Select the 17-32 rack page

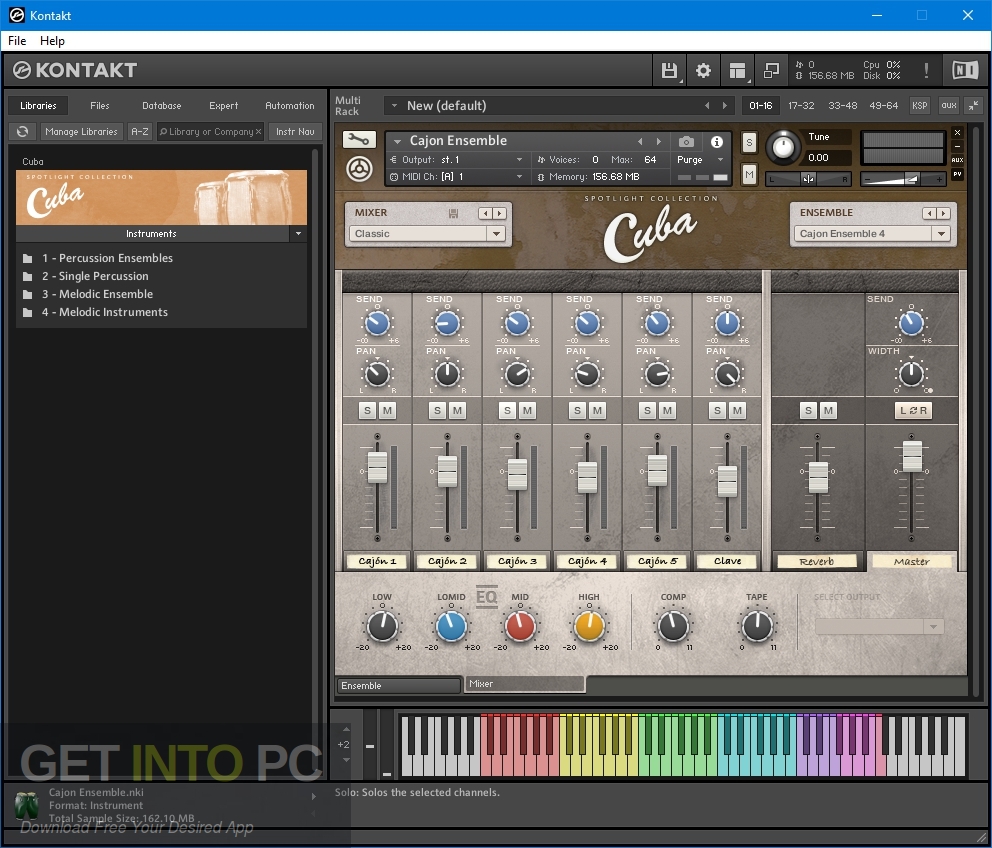[x=801, y=106]
